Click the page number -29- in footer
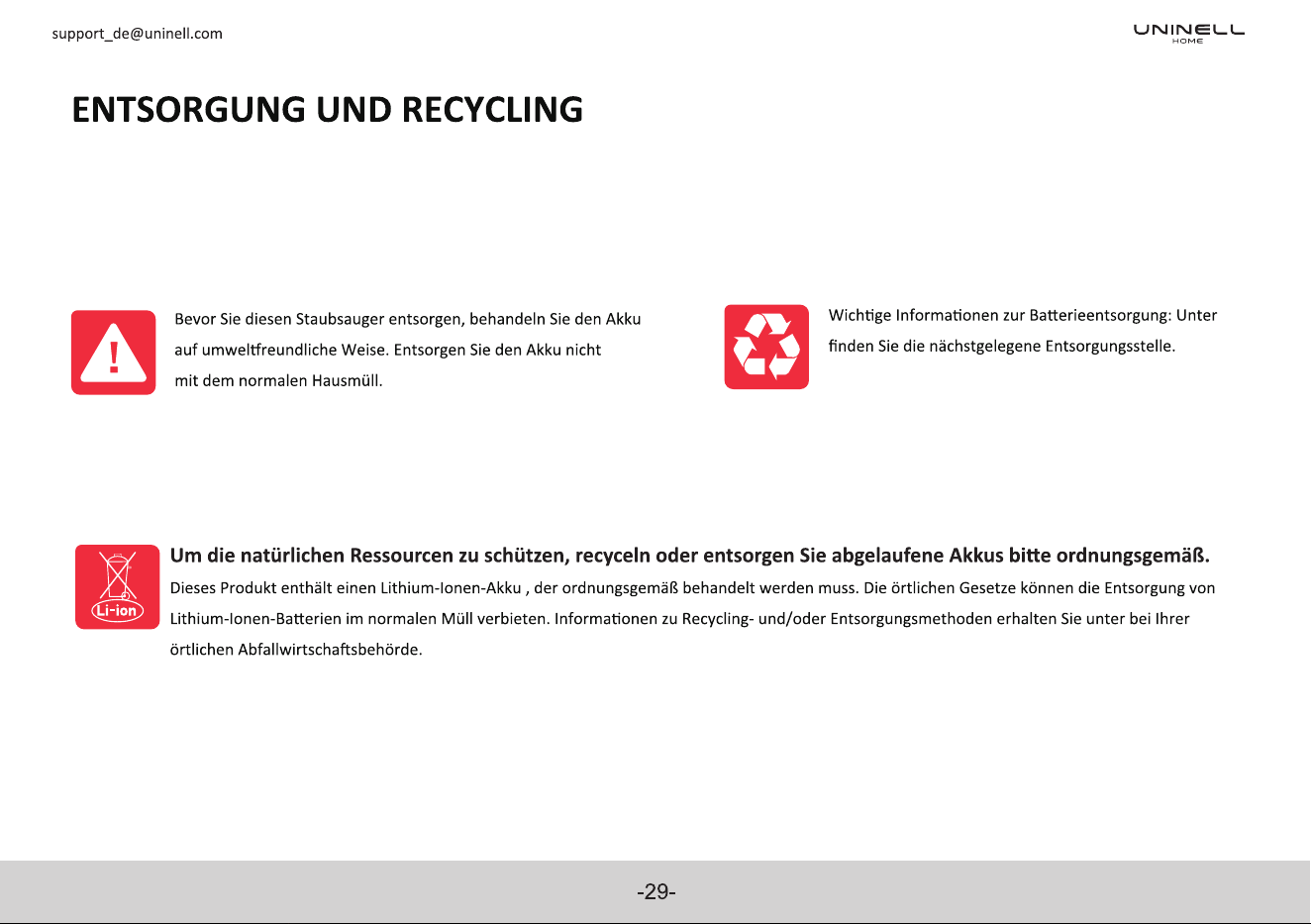Viewport: 1311px width, 924px height. click(x=655, y=892)
